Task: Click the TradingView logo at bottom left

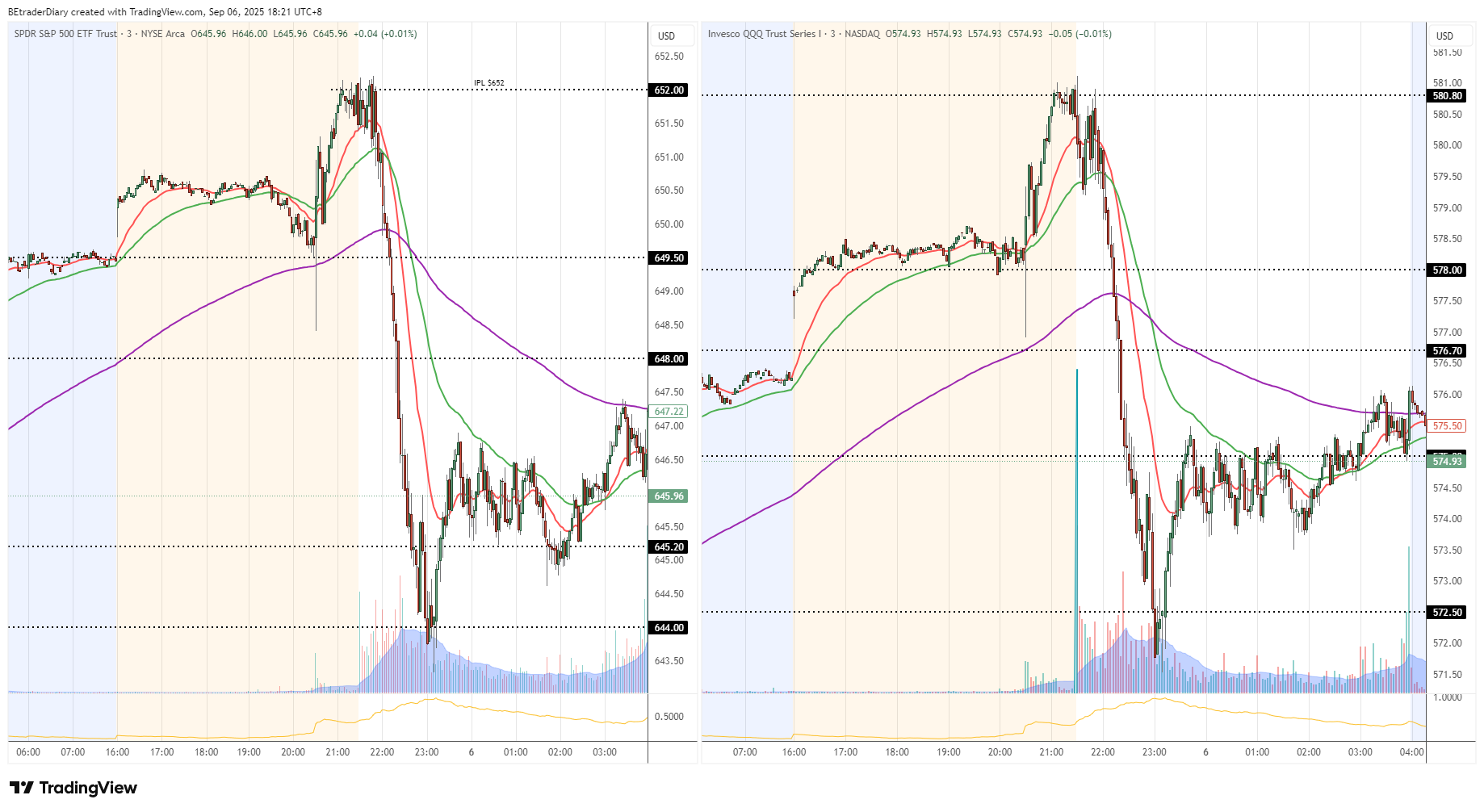Action: [73, 788]
